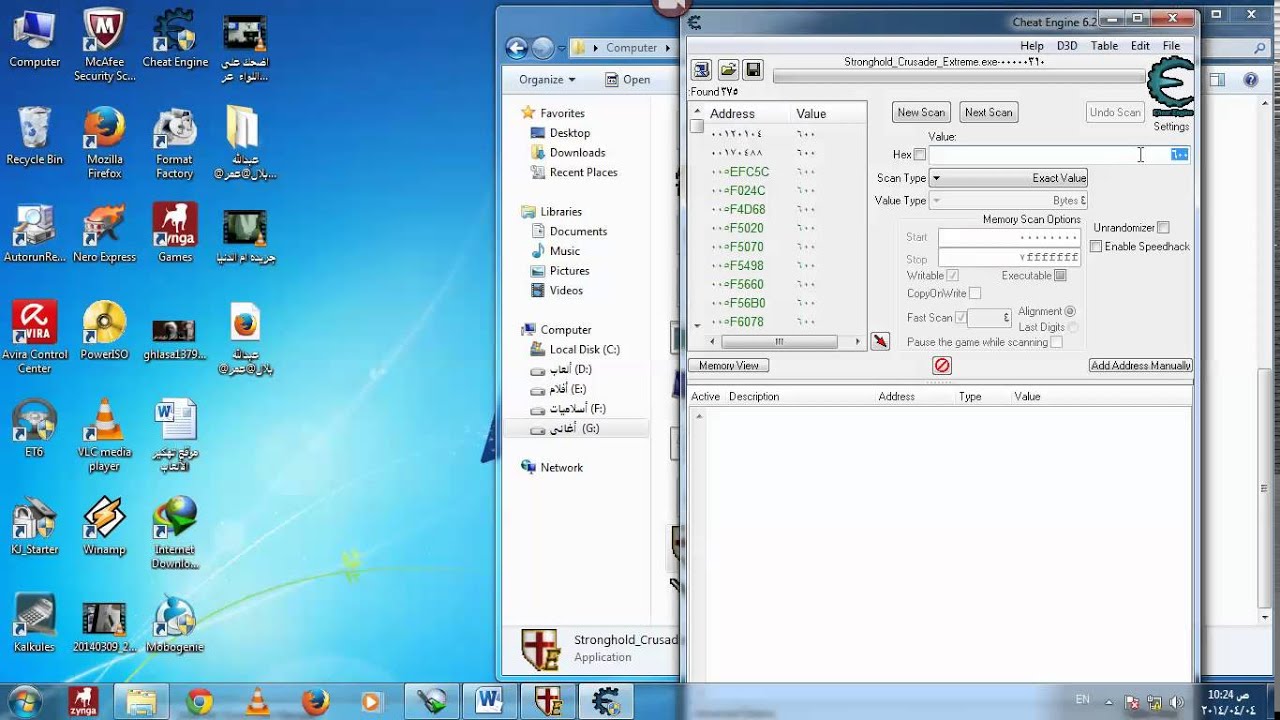
Task: Open Computer desktop icon
Action: point(34,40)
